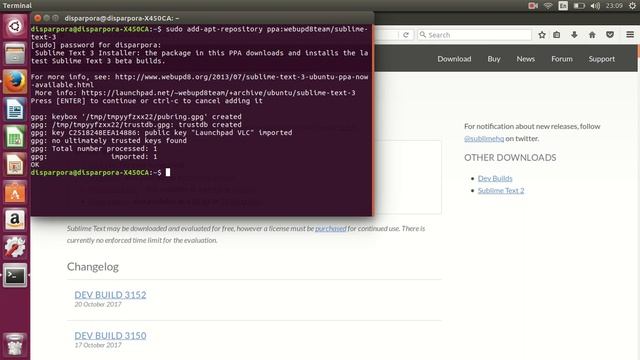Click the '17 October 2017' date text
This screenshot has height=360, width=640.
point(98,345)
